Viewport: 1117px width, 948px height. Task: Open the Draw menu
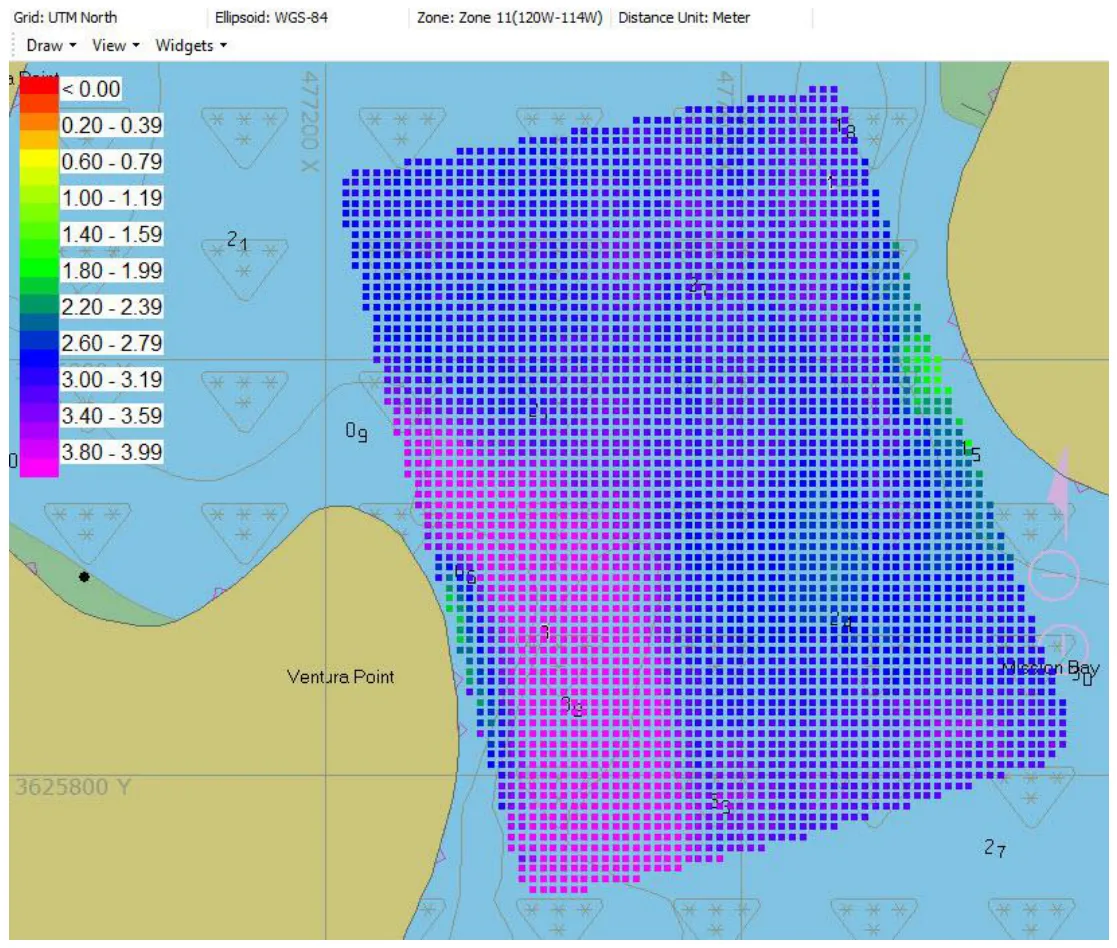[51, 46]
